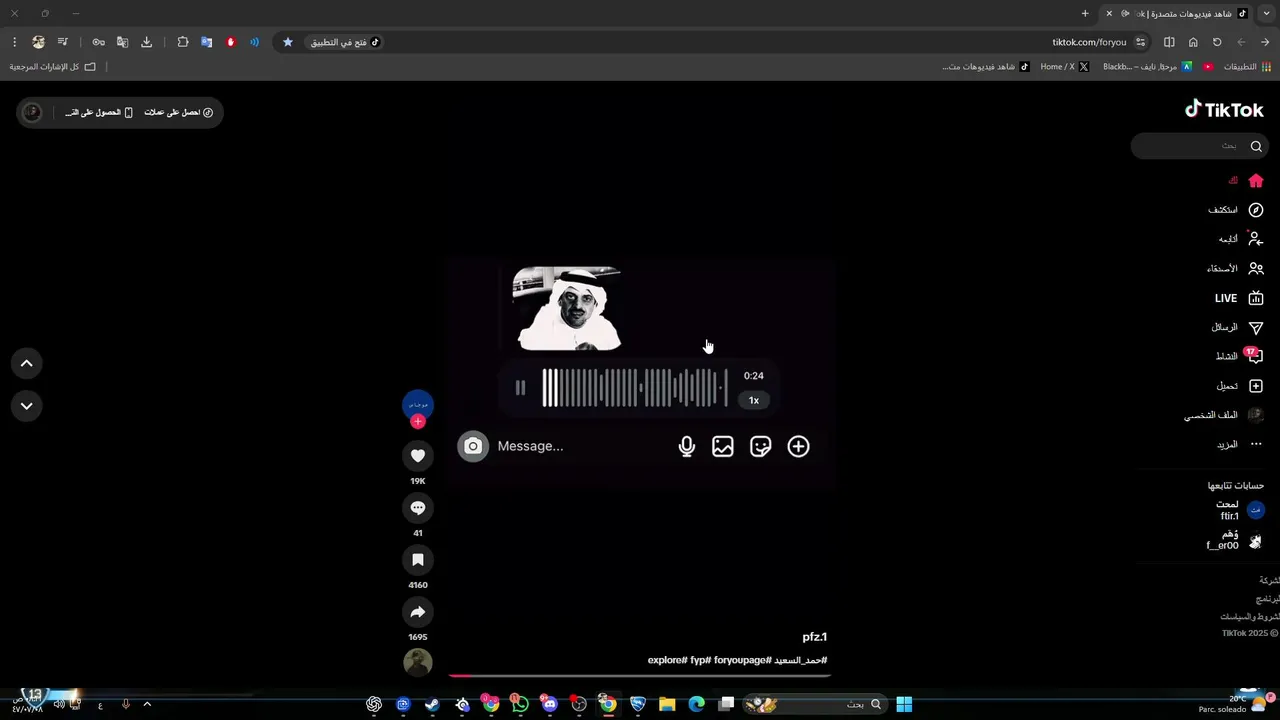Click the حمد_السعيد hashtag

click(800, 660)
